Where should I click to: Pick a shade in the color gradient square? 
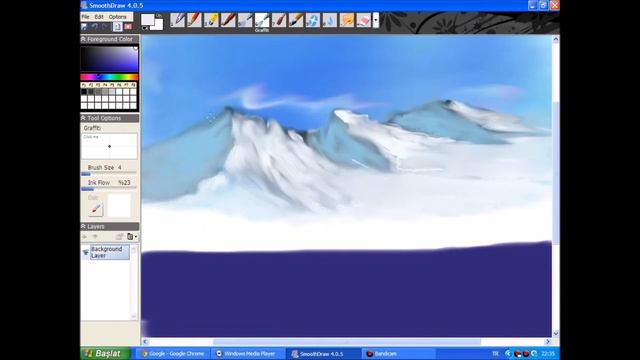point(109,59)
